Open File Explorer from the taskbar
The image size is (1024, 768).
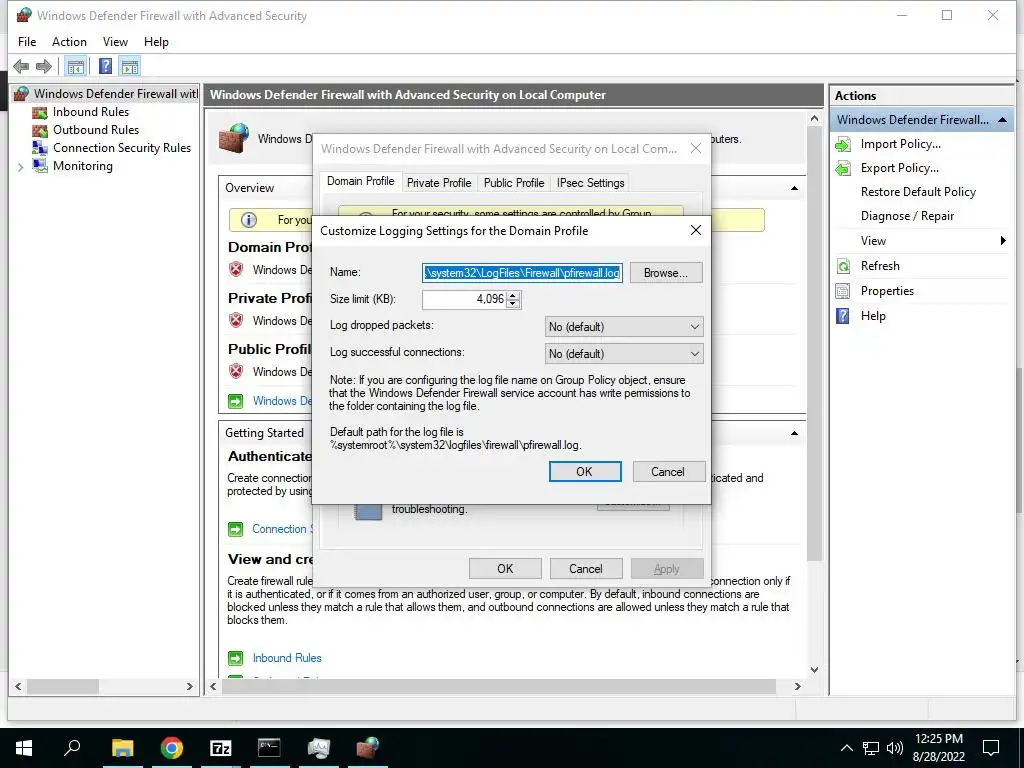pyautogui.click(x=122, y=748)
